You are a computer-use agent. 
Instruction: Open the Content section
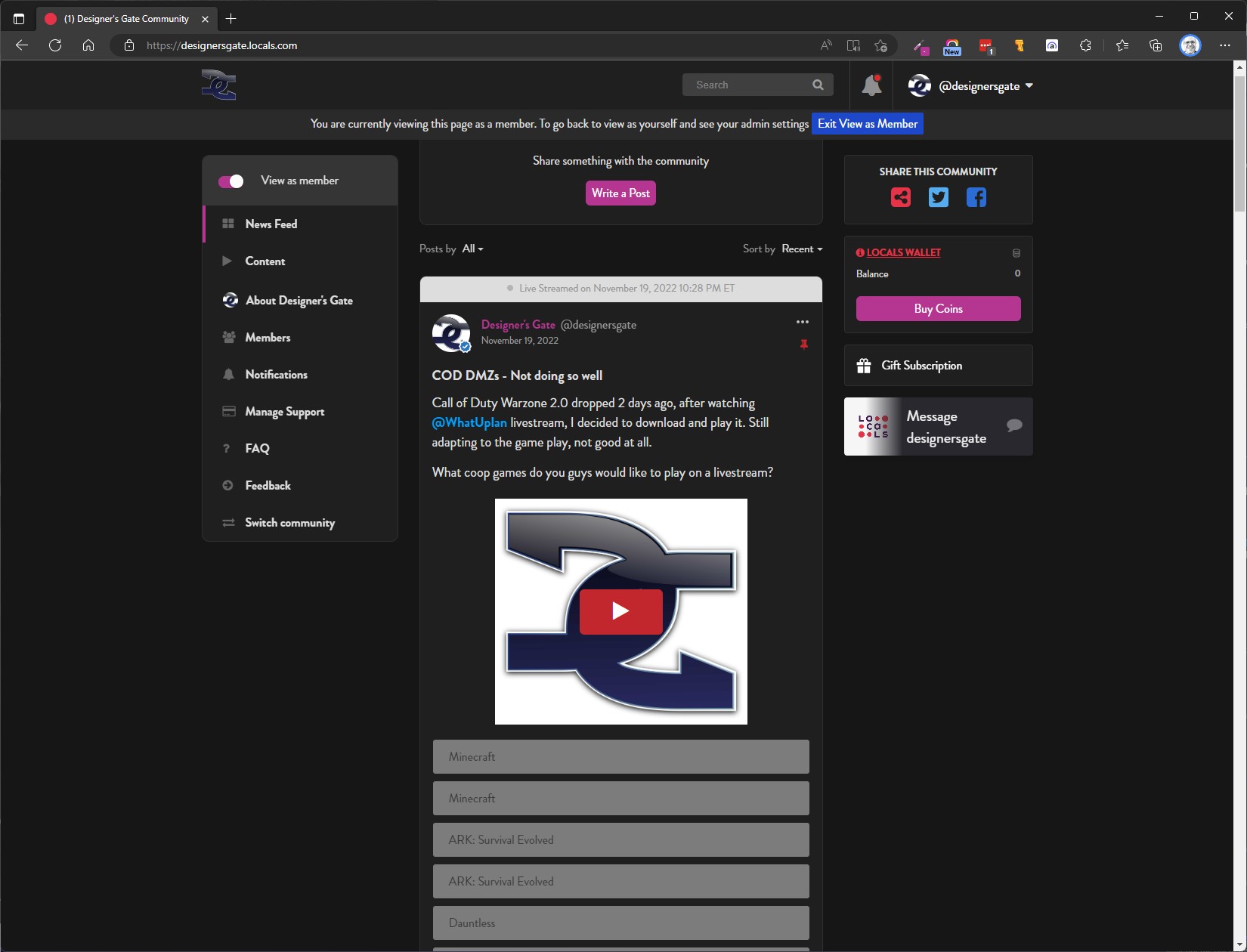(300, 261)
